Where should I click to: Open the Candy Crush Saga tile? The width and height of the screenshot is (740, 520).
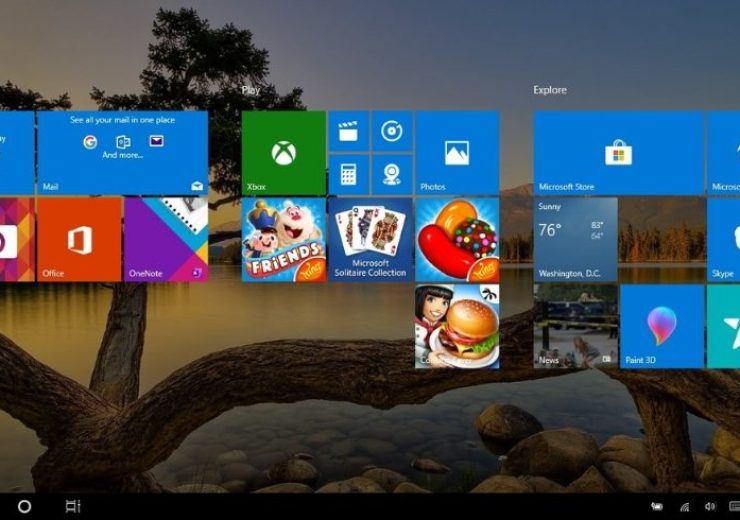(x=457, y=239)
